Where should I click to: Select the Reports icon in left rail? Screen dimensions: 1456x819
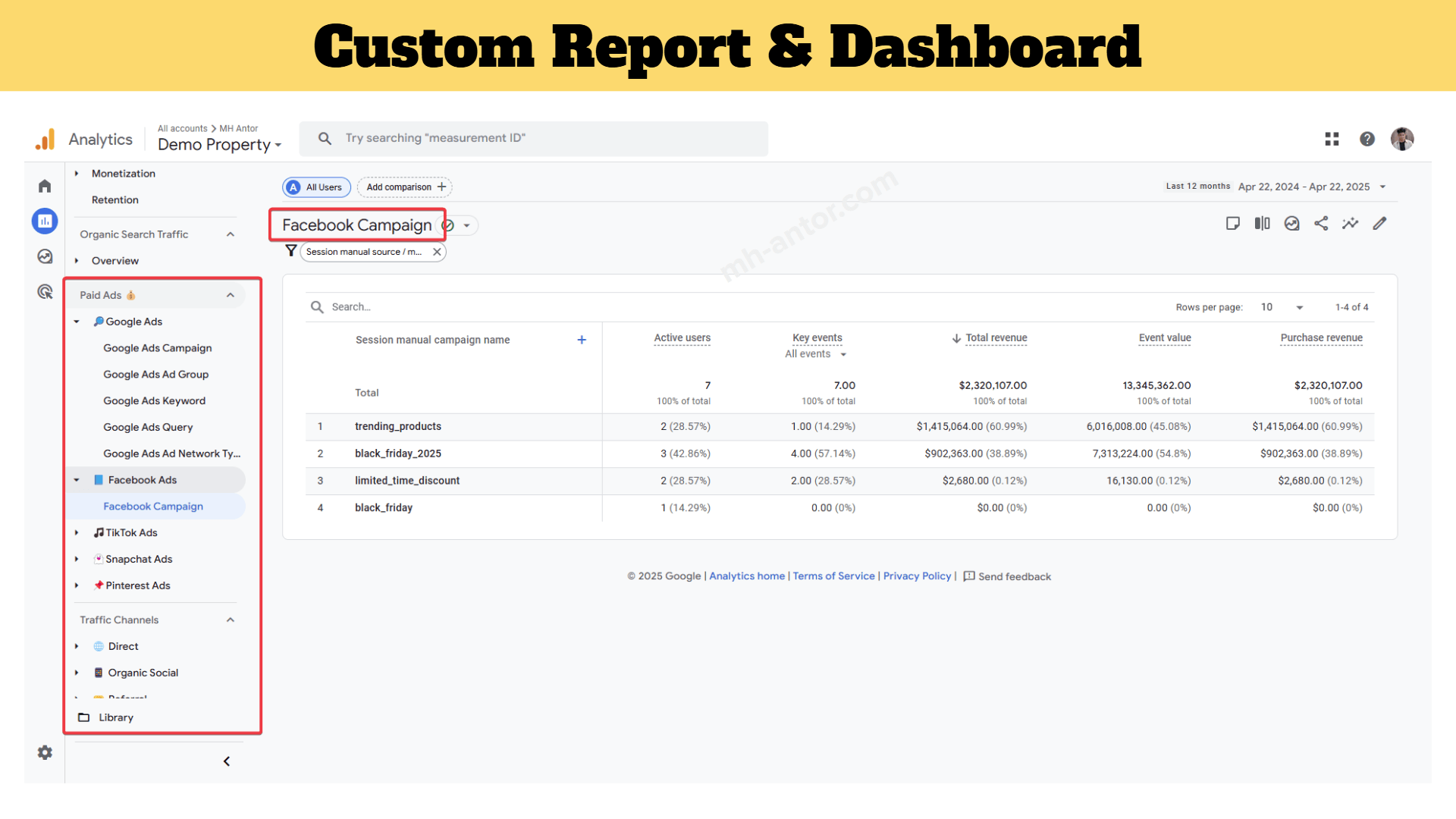(x=45, y=221)
